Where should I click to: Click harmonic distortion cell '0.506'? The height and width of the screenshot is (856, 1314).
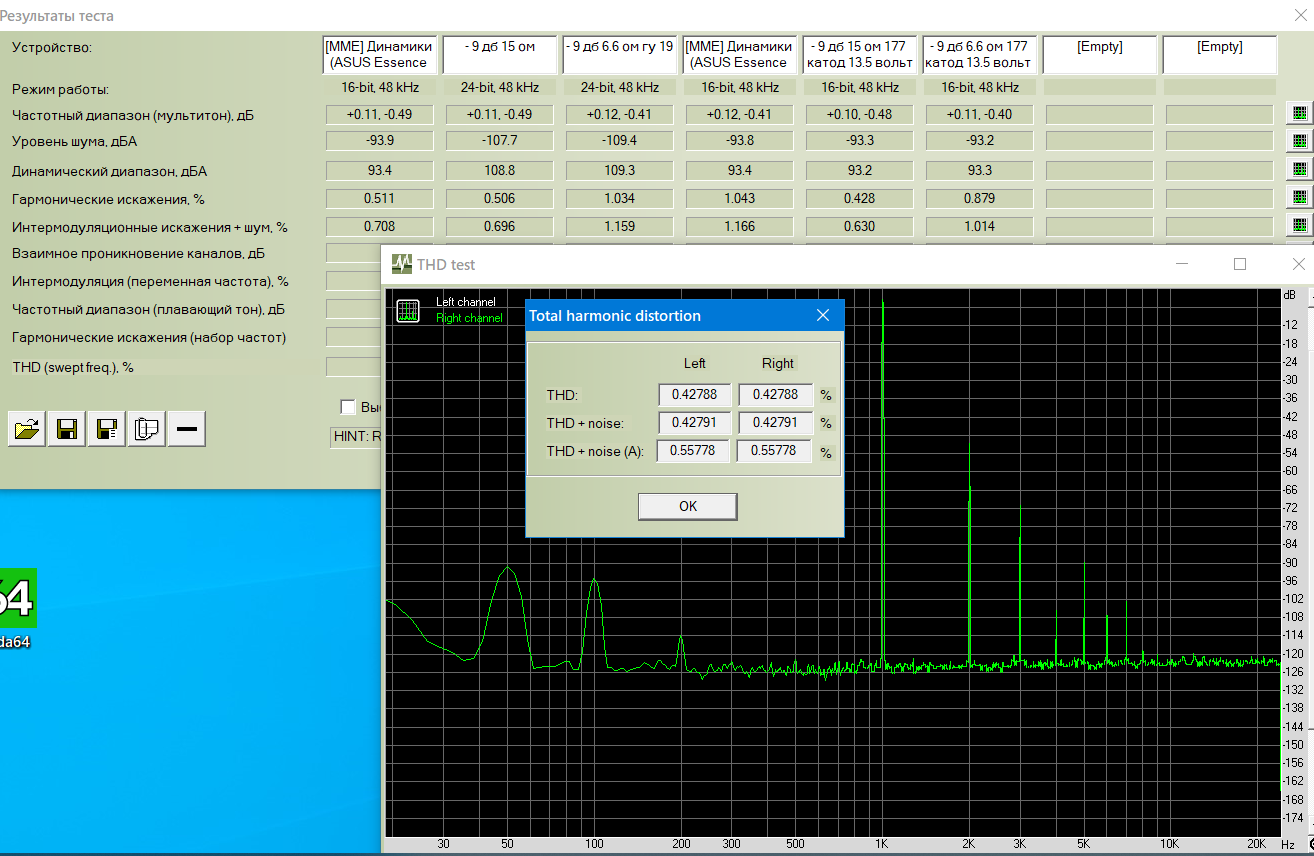[x=500, y=198]
